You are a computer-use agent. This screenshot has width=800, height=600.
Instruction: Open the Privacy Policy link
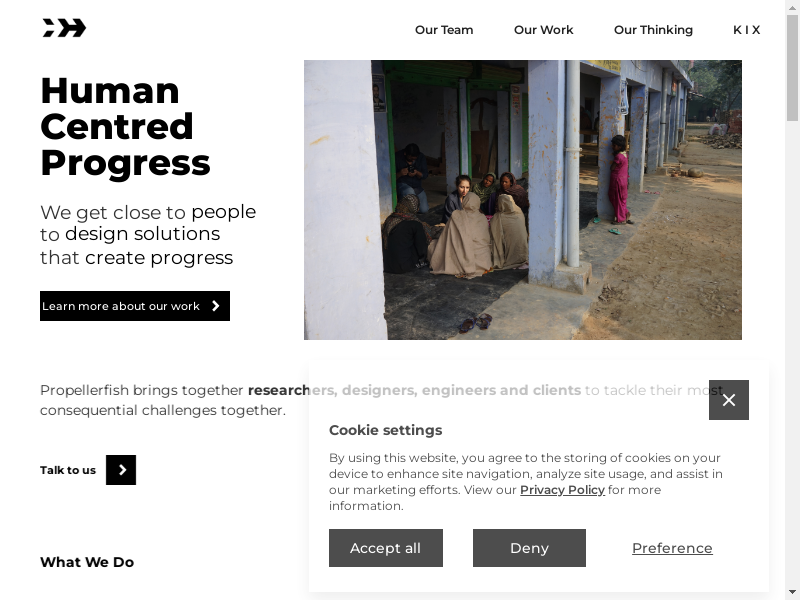click(562, 490)
